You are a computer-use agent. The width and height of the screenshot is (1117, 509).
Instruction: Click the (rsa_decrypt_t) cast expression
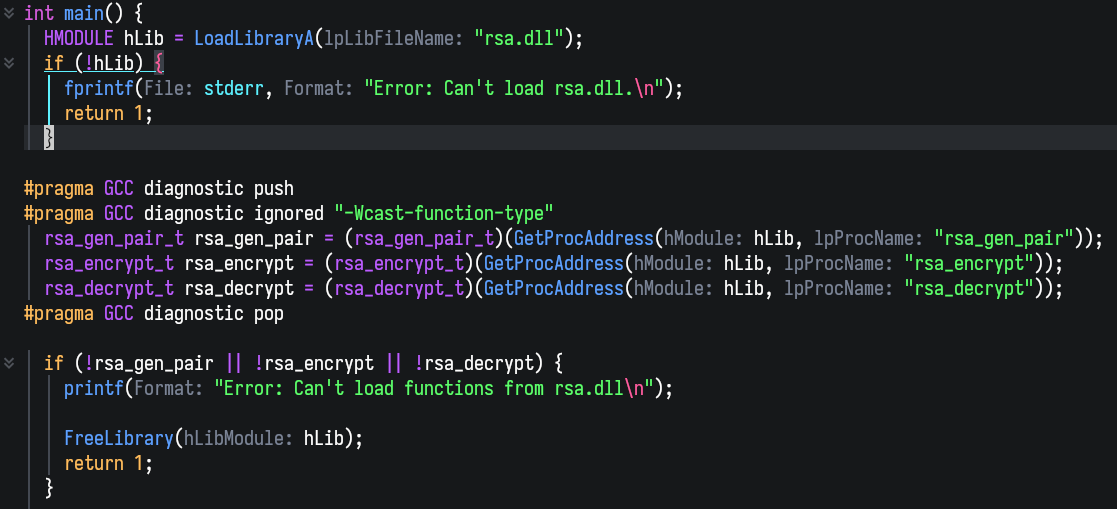[x=399, y=288]
